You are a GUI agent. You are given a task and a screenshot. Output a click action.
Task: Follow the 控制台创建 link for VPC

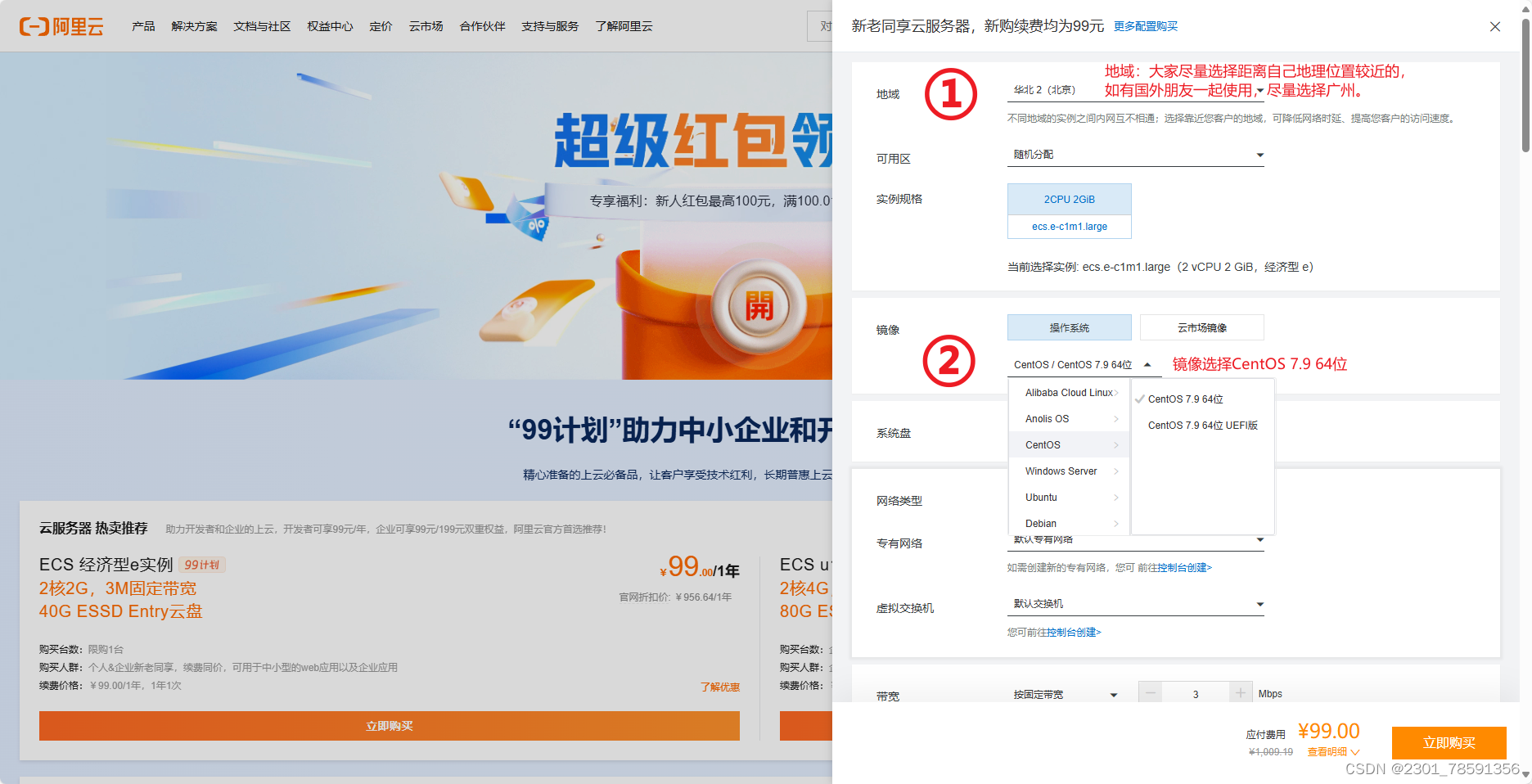pos(1184,568)
